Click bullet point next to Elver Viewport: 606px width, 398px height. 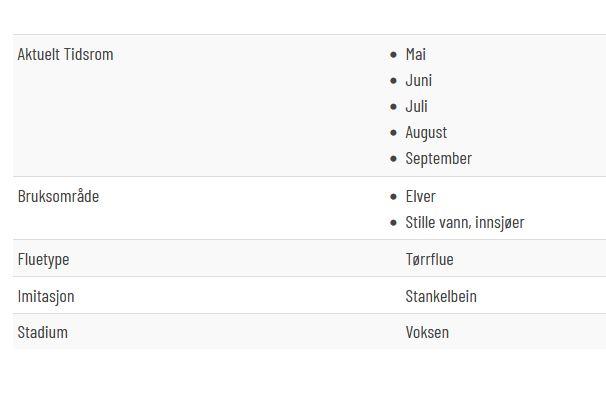coord(393,197)
